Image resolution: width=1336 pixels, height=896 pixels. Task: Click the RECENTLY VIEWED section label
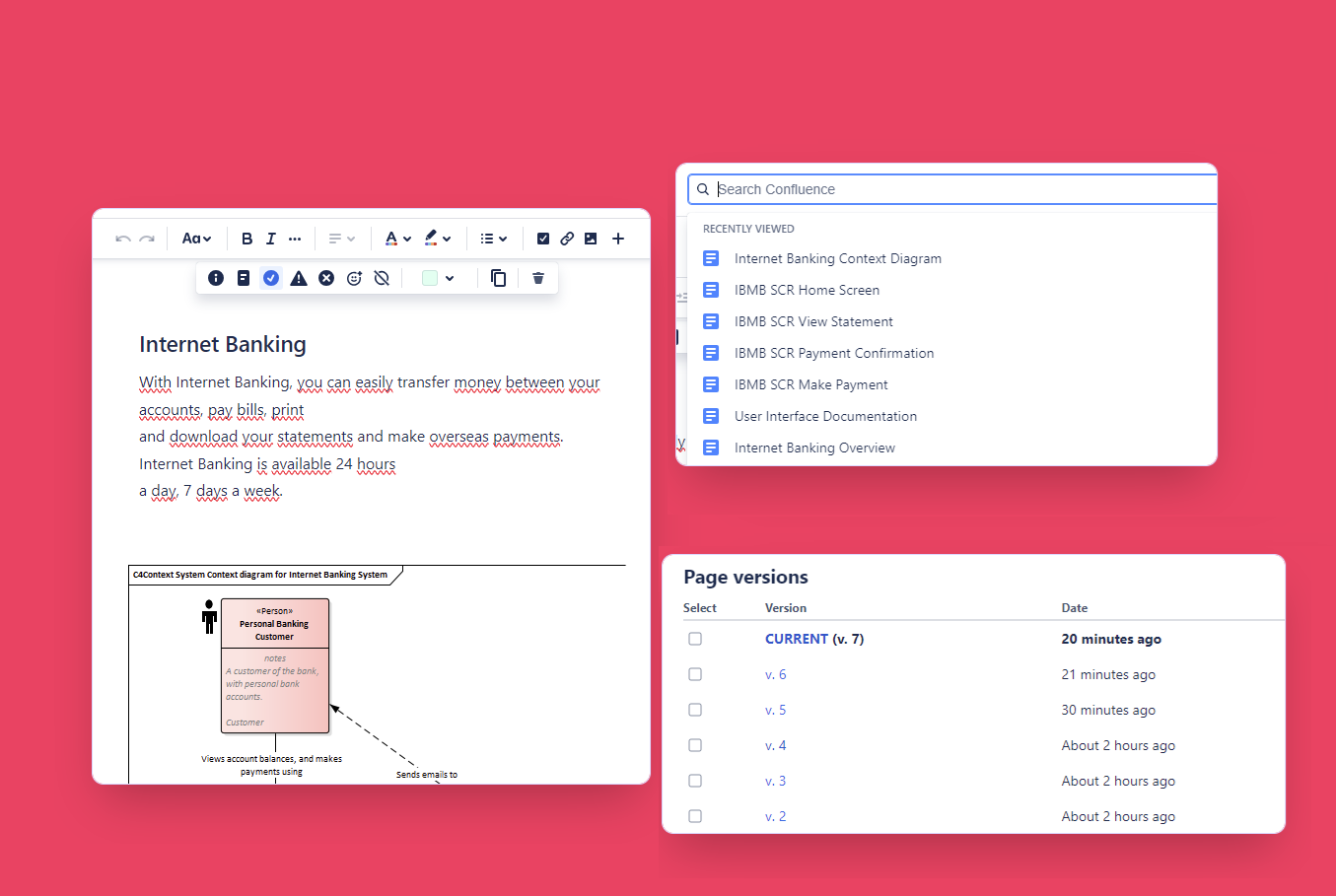(748, 229)
